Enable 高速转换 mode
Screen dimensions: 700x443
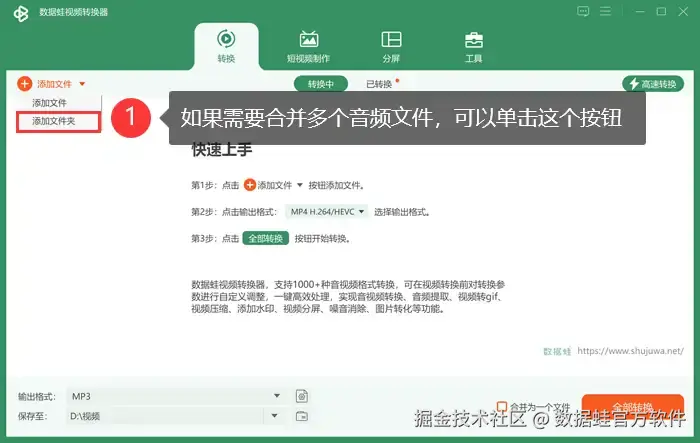(x=653, y=84)
